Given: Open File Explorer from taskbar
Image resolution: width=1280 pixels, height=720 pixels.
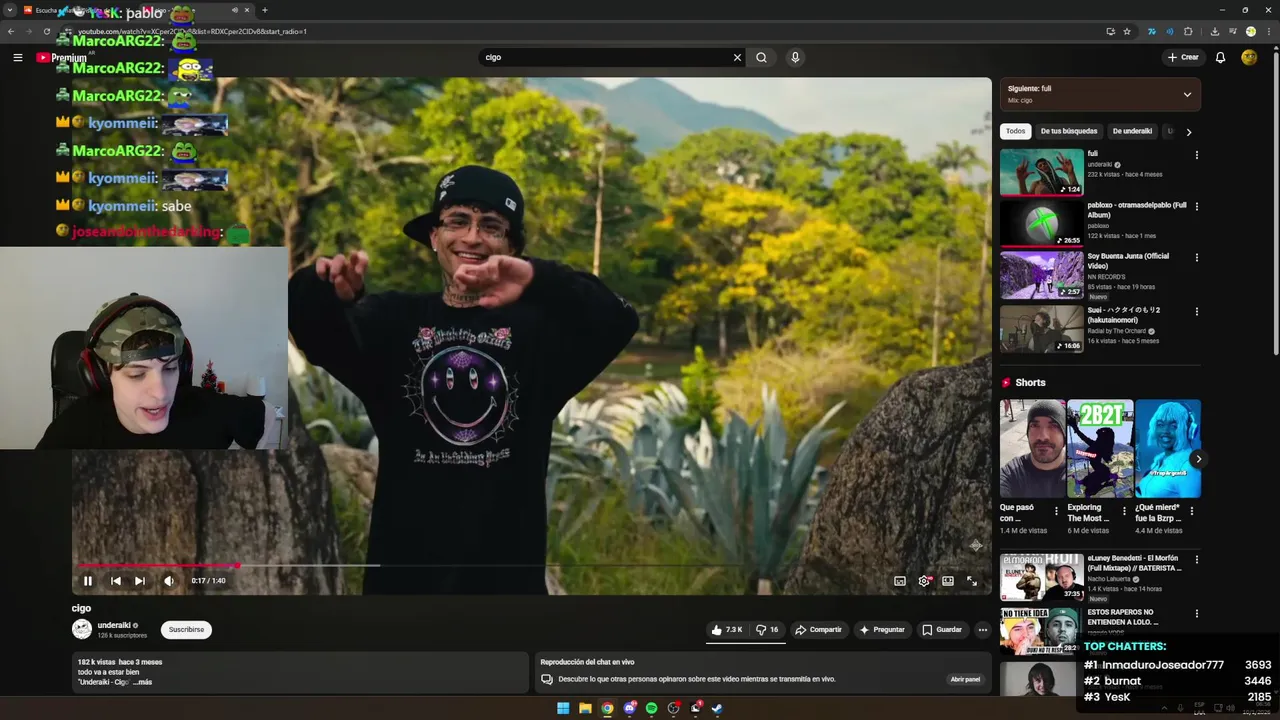Looking at the screenshot, I should (x=585, y=709).
